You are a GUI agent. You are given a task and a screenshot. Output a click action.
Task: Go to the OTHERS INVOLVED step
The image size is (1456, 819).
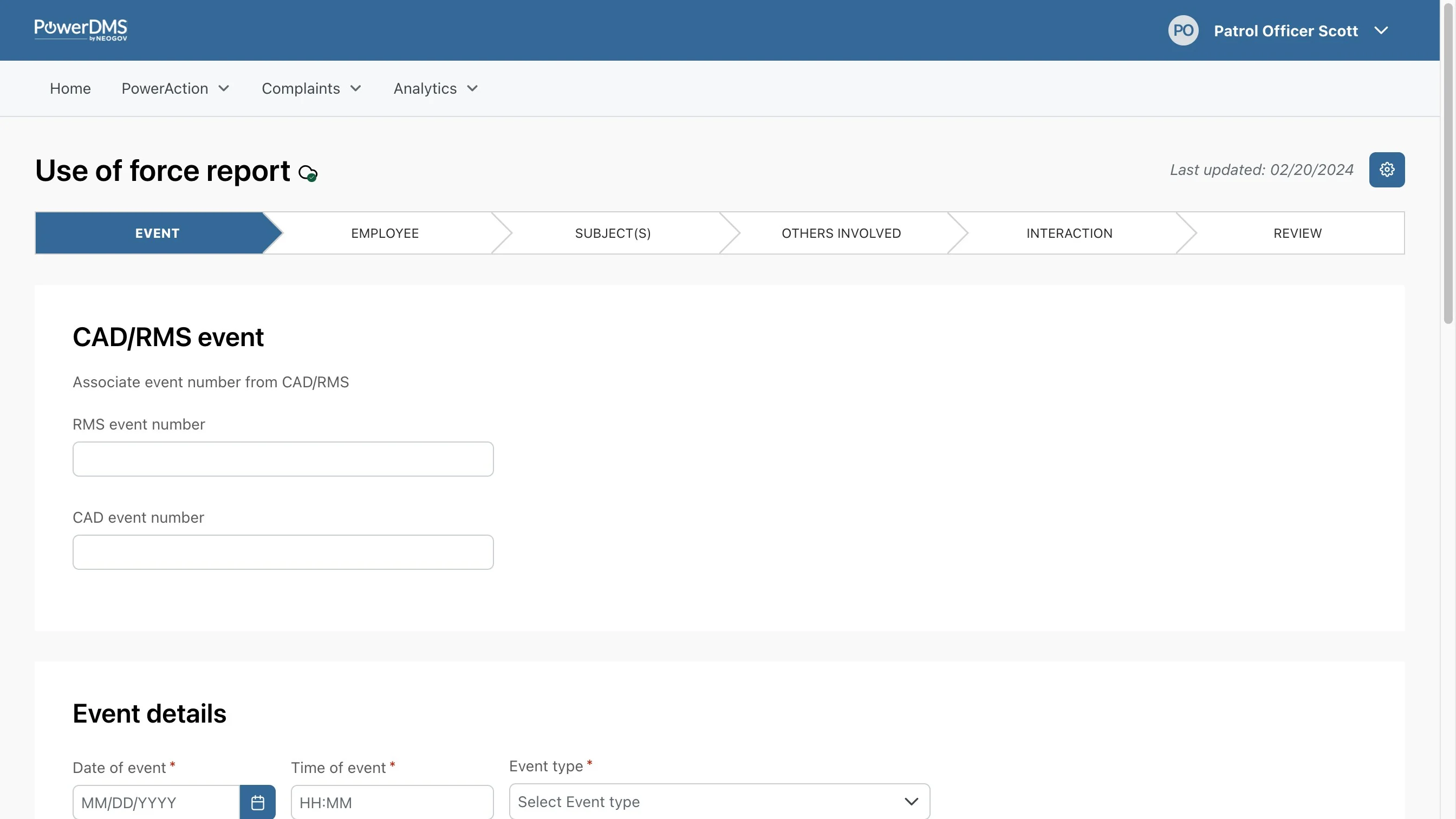[841, 233]
